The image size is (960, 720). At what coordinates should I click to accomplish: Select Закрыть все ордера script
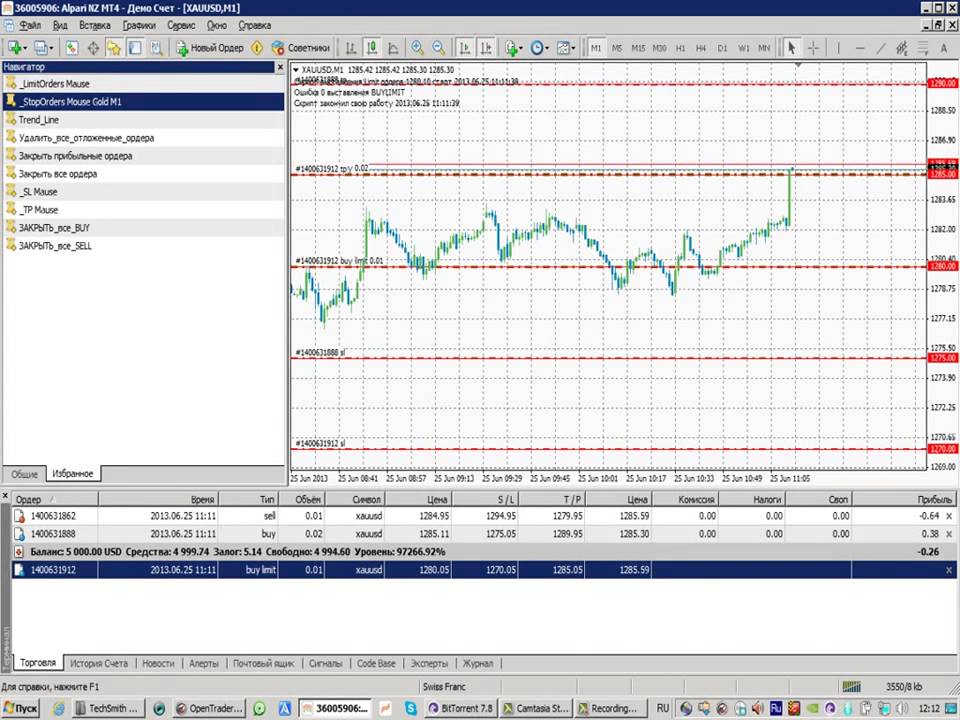[143, 174]
